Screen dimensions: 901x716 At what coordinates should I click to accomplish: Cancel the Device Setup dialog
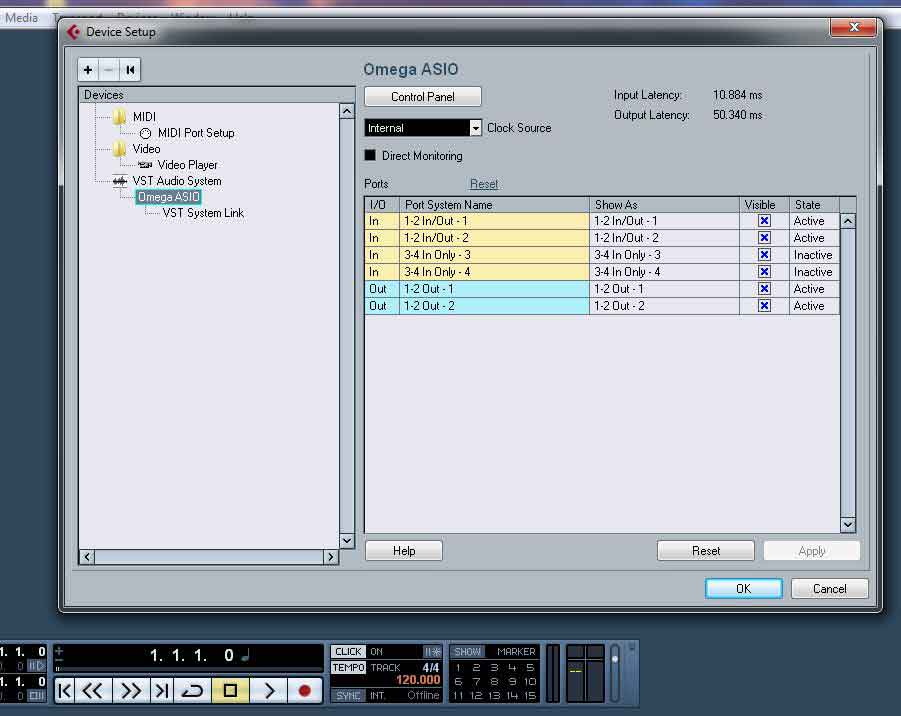829,588
